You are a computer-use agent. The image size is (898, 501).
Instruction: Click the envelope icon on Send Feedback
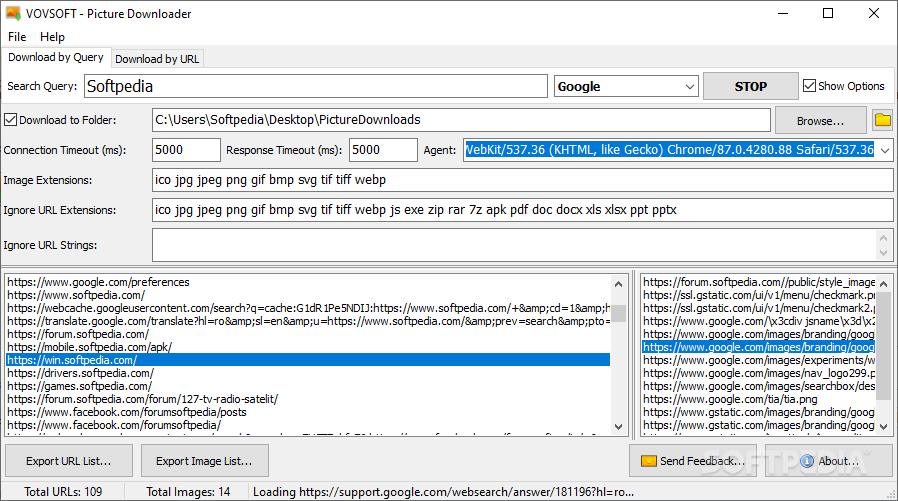coord(648,461)
